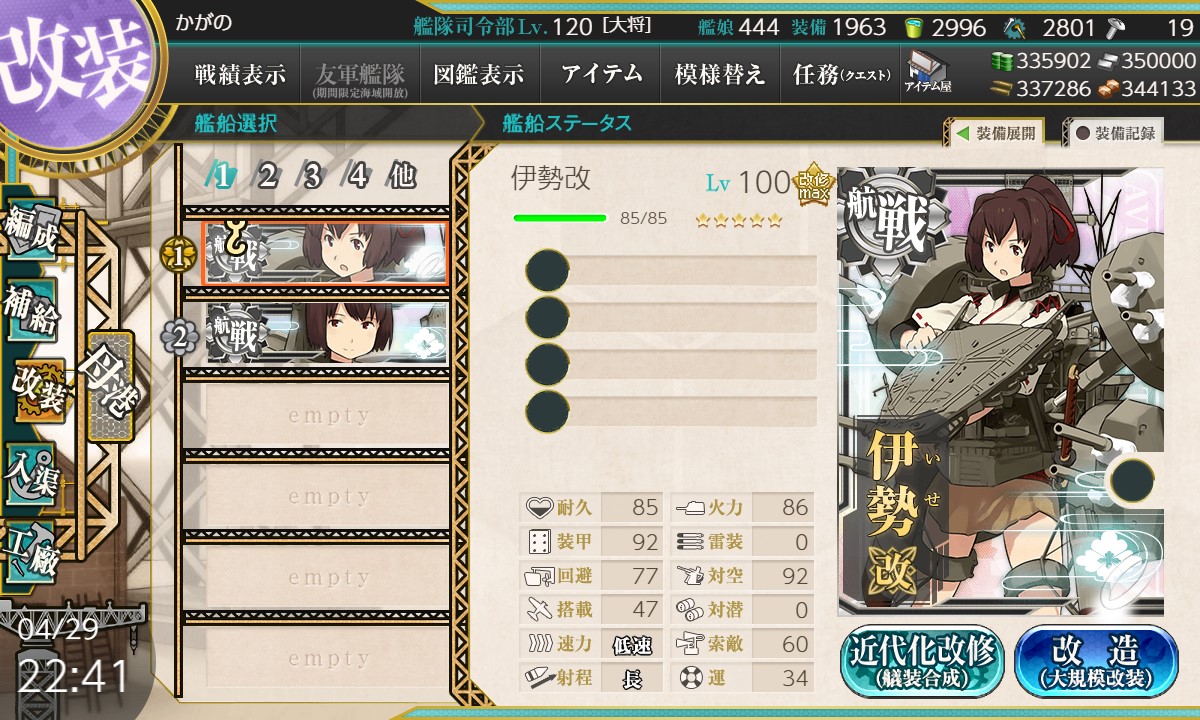Screen dimensions: 1200x720
Task: Toggle 装備展開 equipment expansion
Action: tap(994, 133)
